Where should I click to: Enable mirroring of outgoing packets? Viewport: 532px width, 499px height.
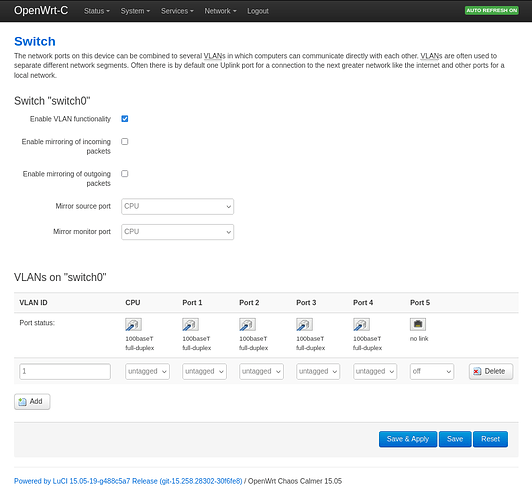[125, 174]
